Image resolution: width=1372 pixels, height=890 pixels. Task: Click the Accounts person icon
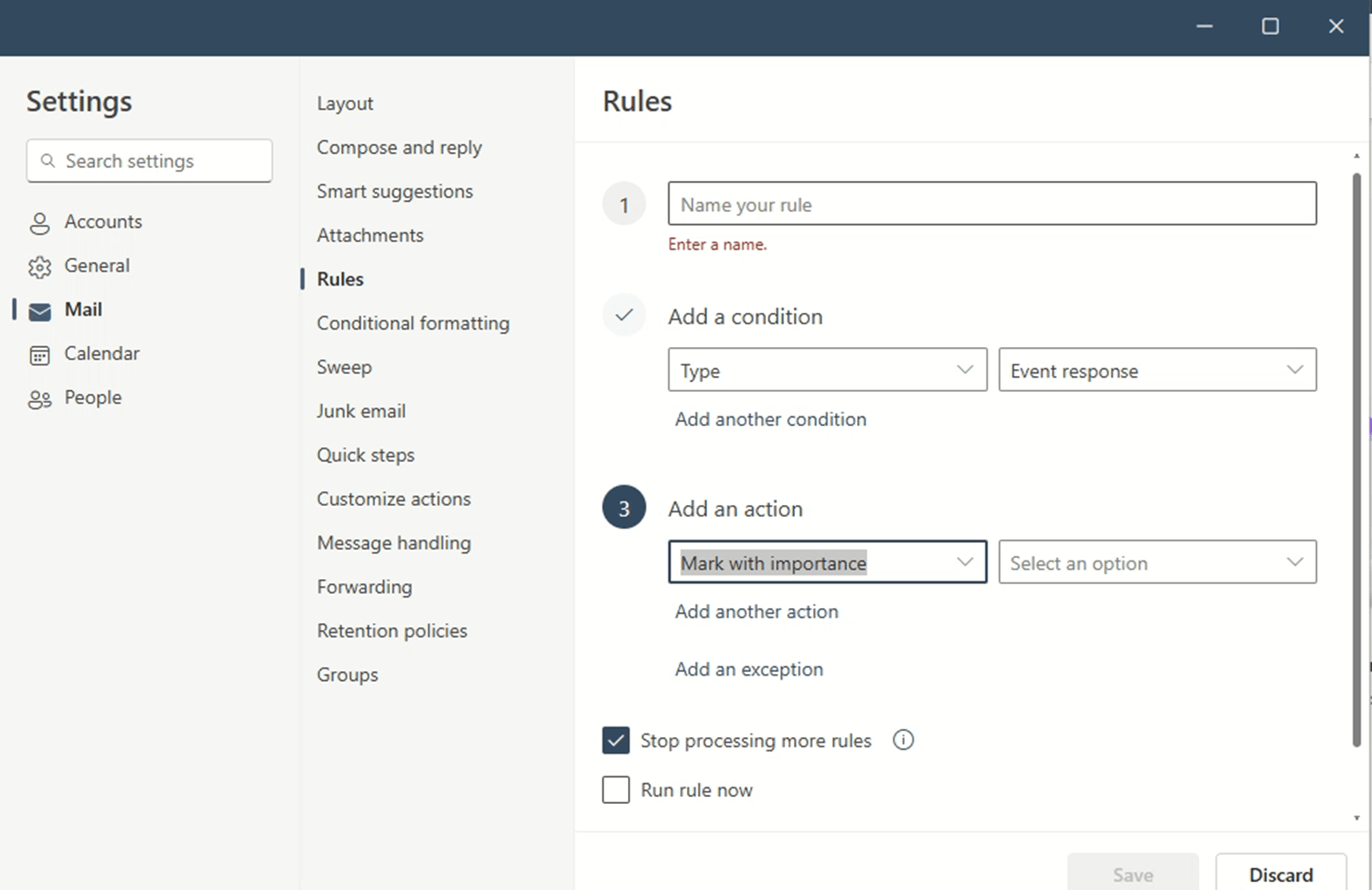coord(40,223)
